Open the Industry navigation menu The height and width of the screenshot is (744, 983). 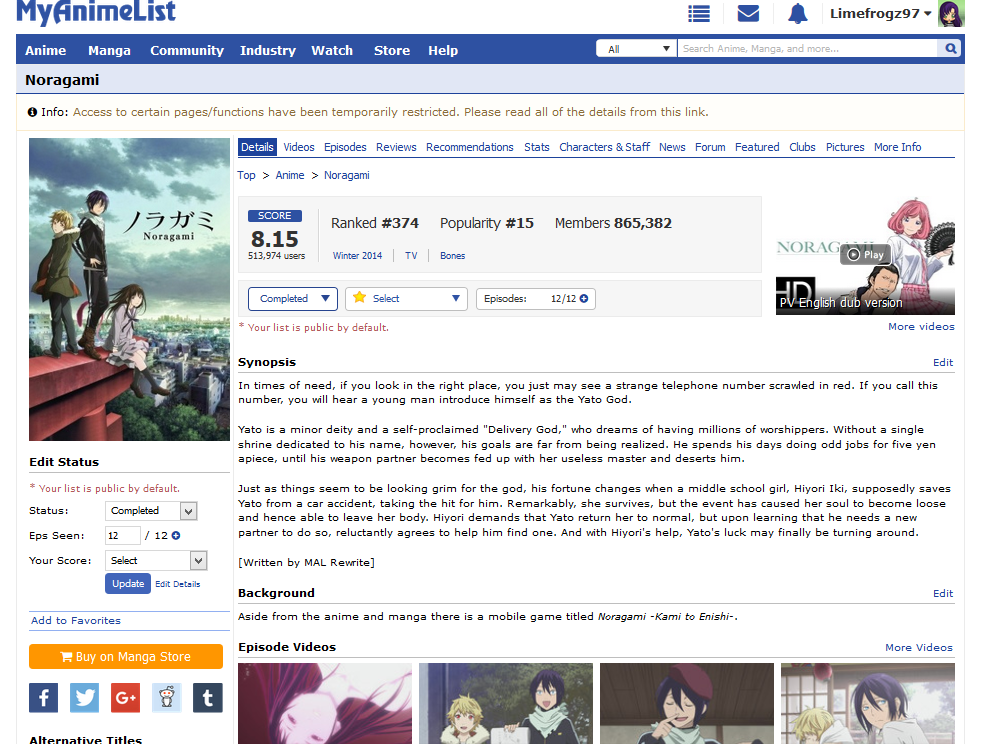coord(268,50)
